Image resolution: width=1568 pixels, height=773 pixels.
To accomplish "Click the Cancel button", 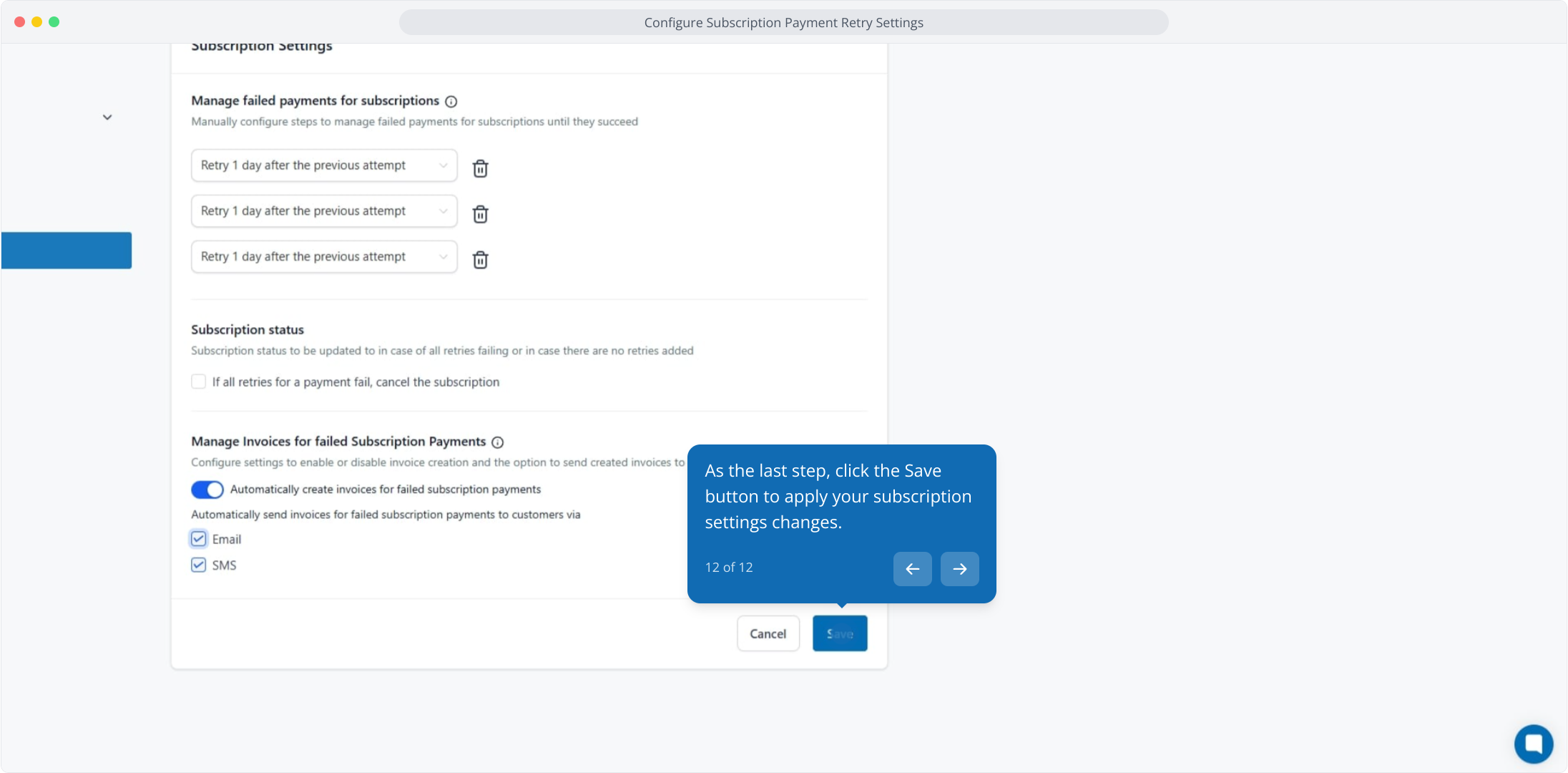I will tap(768, 633).
